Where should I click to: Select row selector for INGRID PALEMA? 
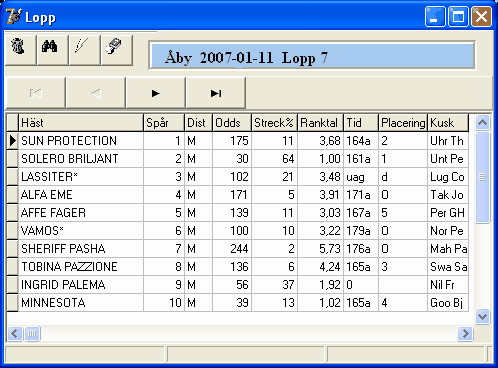[x=13, y=285]
